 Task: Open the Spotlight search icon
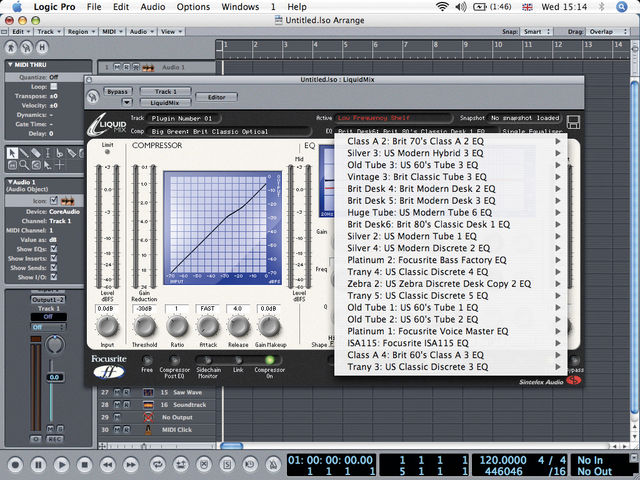[x=621, y=7]
